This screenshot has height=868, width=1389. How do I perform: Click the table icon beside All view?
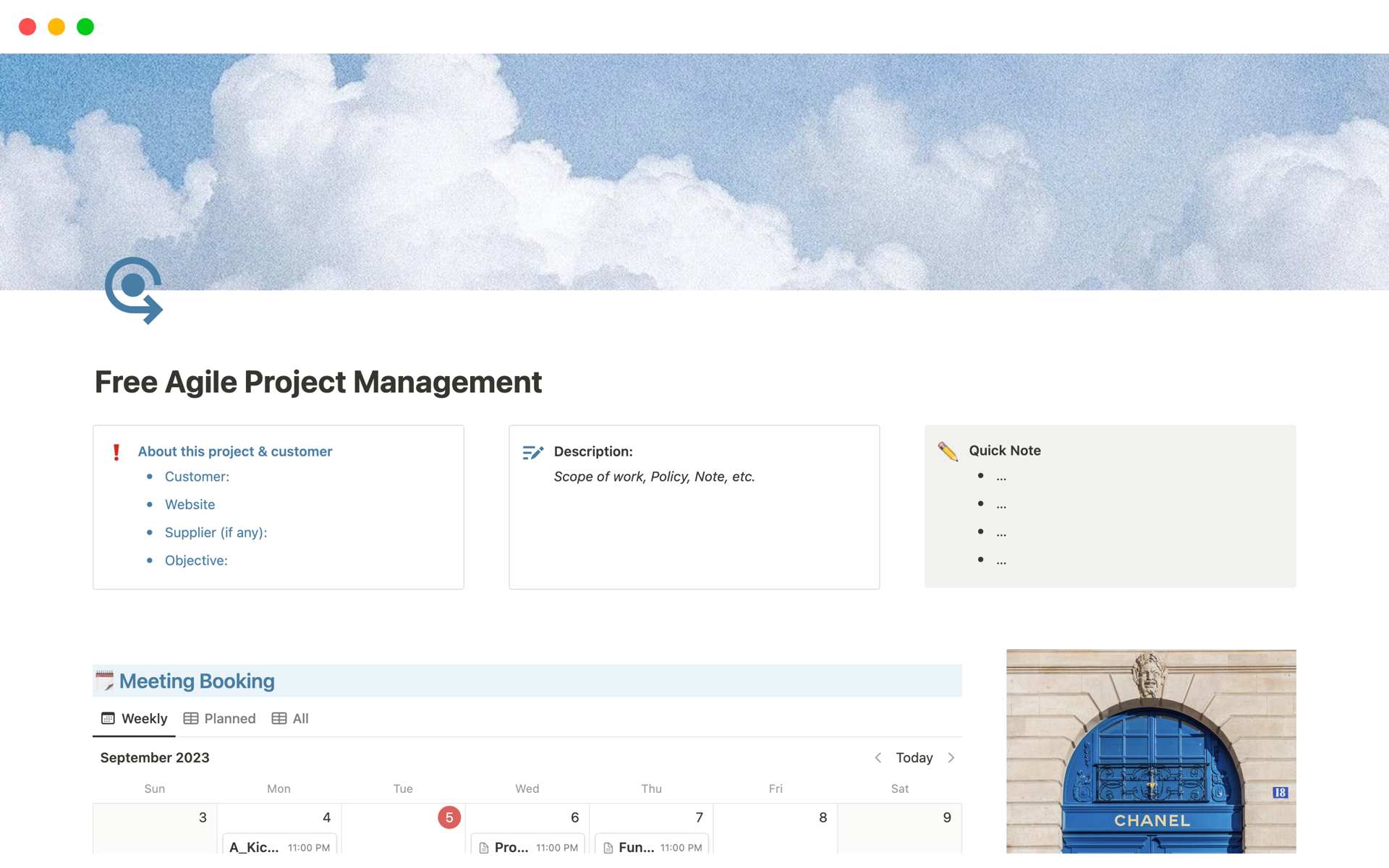279,718
